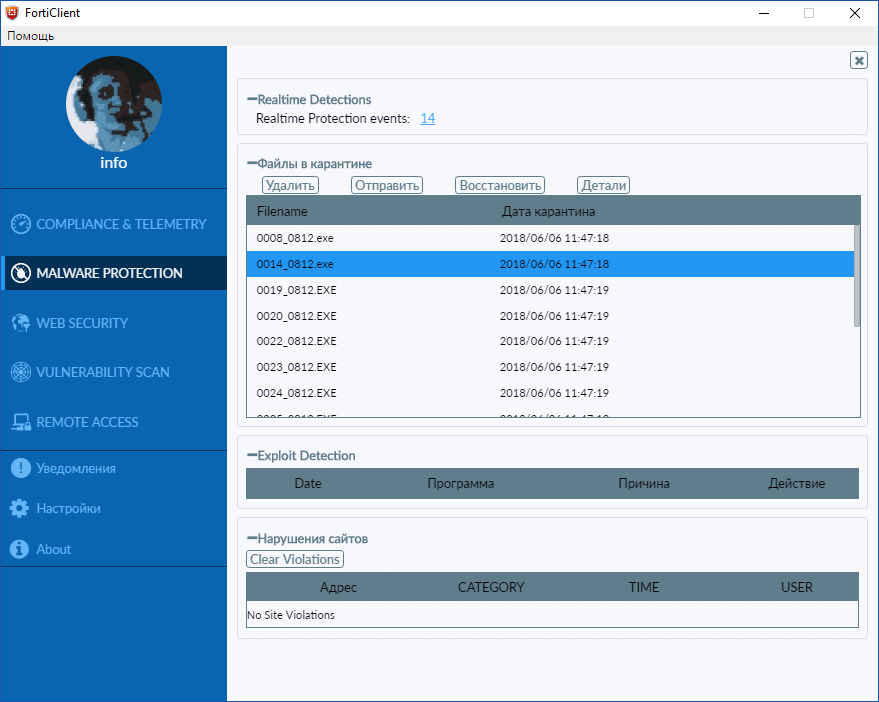
Task: Collapse the Realtime Detections section
Action: [x=252, y=99]
